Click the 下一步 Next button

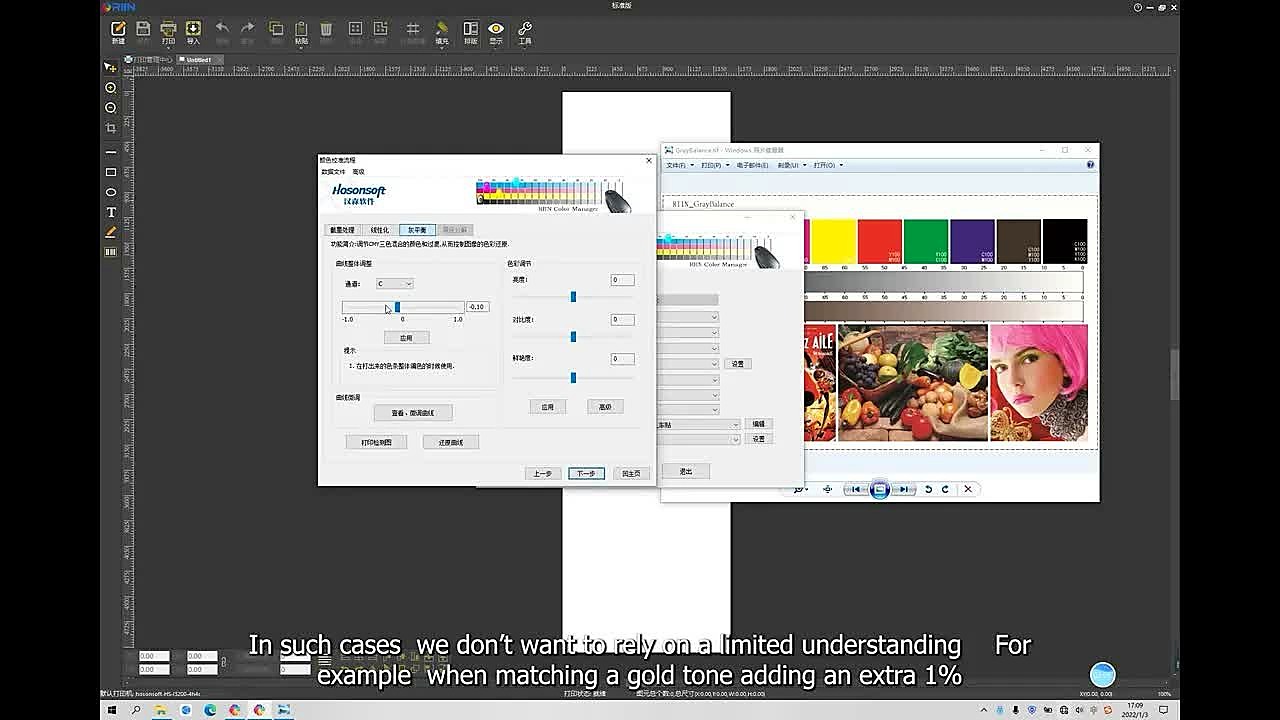(586, 473)
